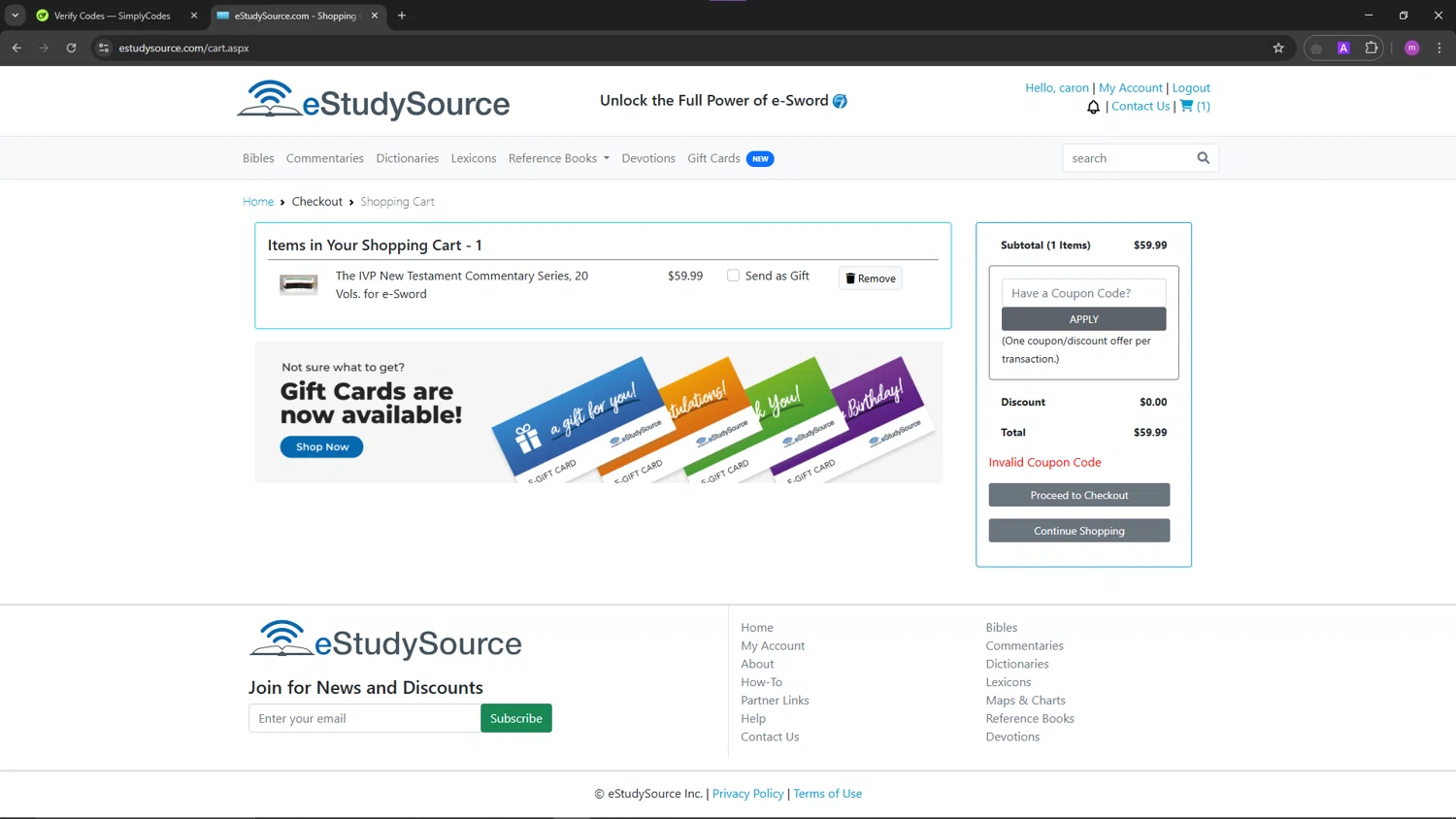Click the e-Sword icon beside banner text
The height and width of the screenshot is (819, 1456).
pos(841,101)
